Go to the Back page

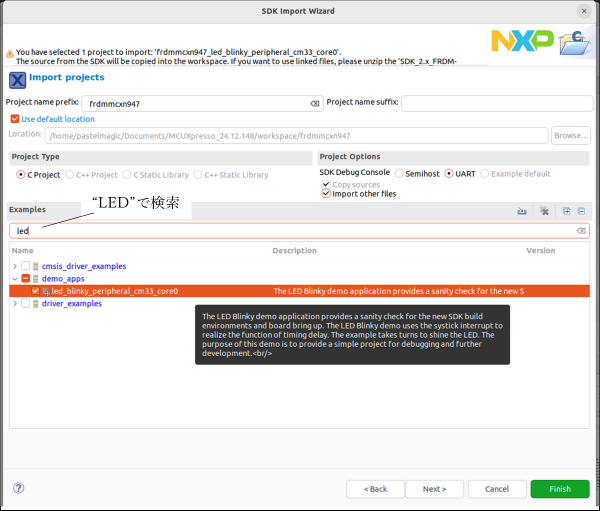376,489
